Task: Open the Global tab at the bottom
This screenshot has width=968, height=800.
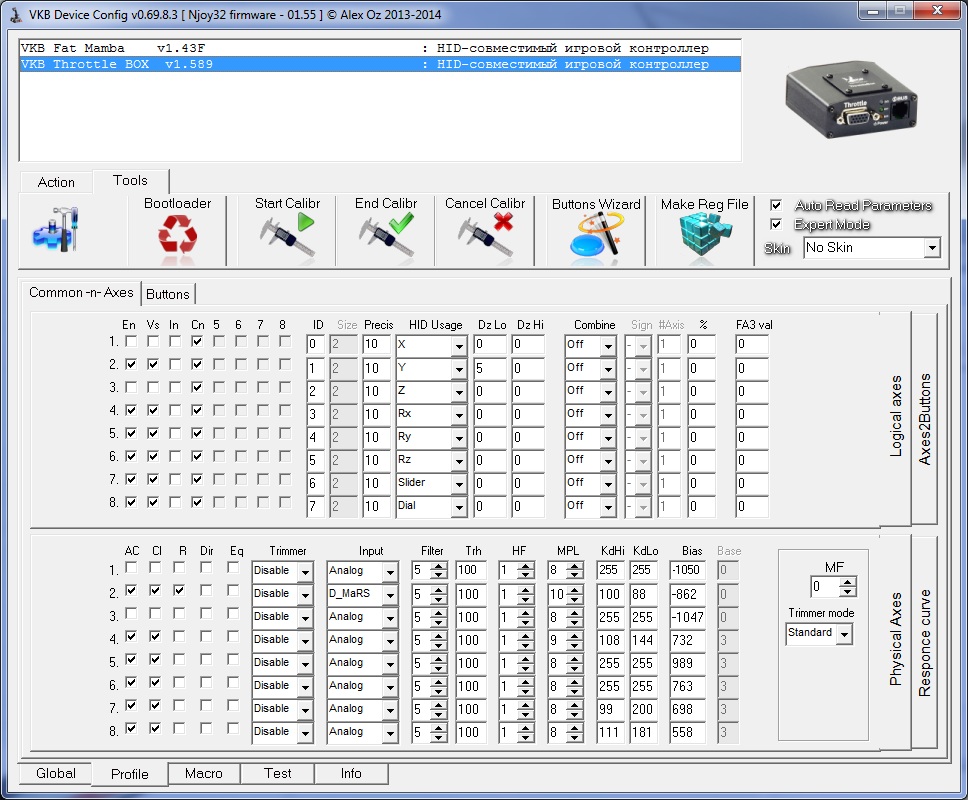Action: point(56,773)
